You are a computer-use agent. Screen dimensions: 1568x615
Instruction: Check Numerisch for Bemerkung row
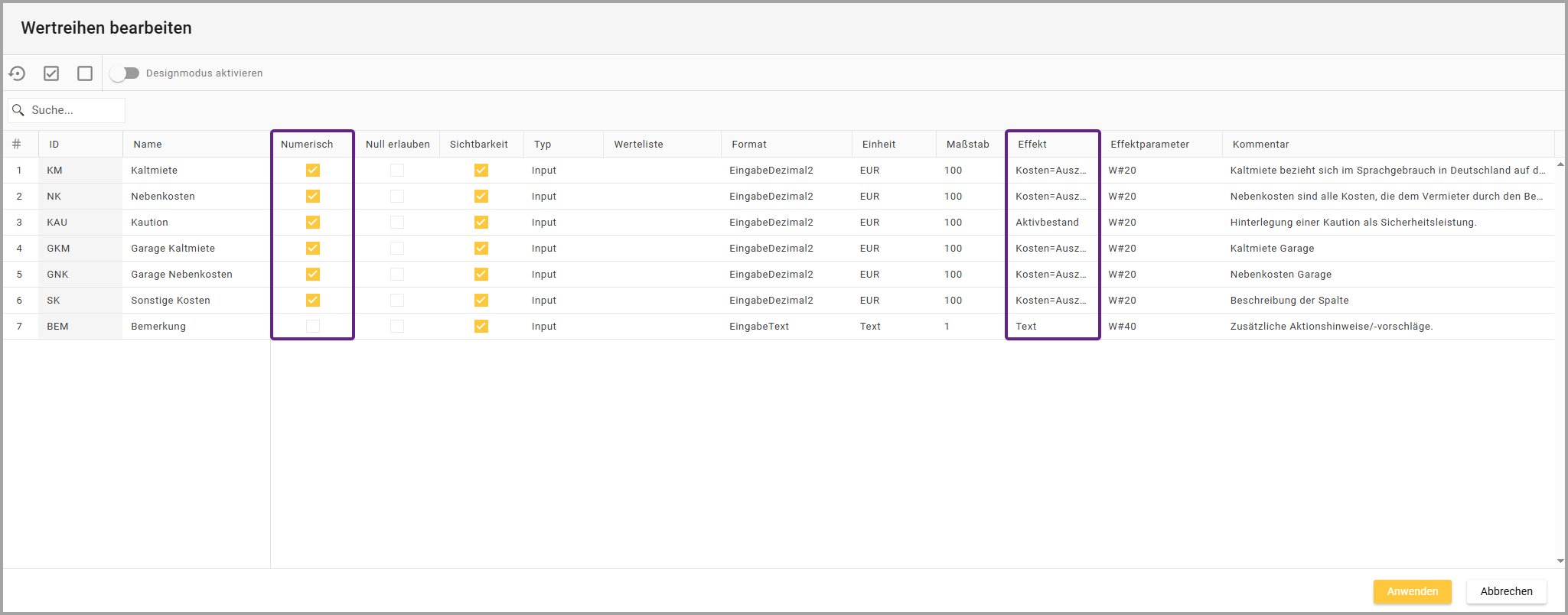coord(313,327)
